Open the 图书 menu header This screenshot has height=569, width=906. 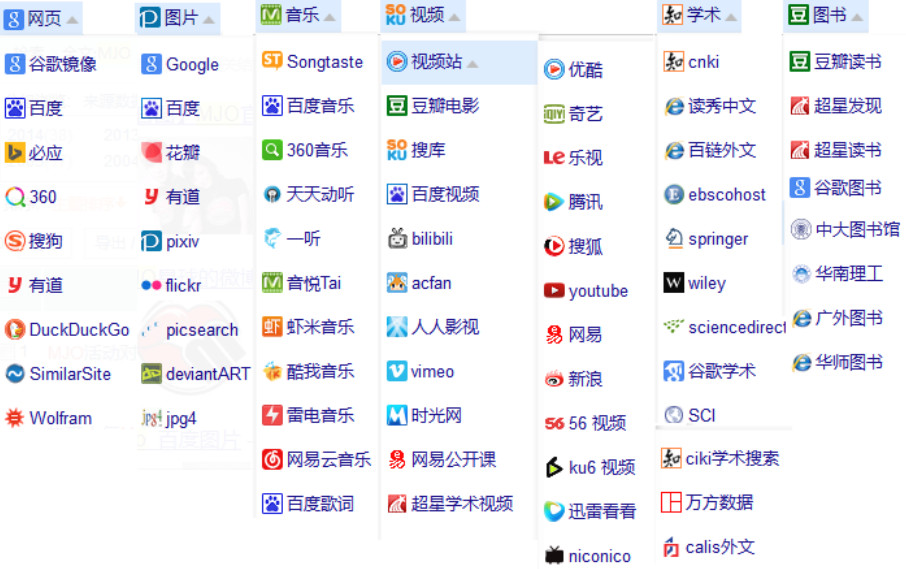coord(829,15)
